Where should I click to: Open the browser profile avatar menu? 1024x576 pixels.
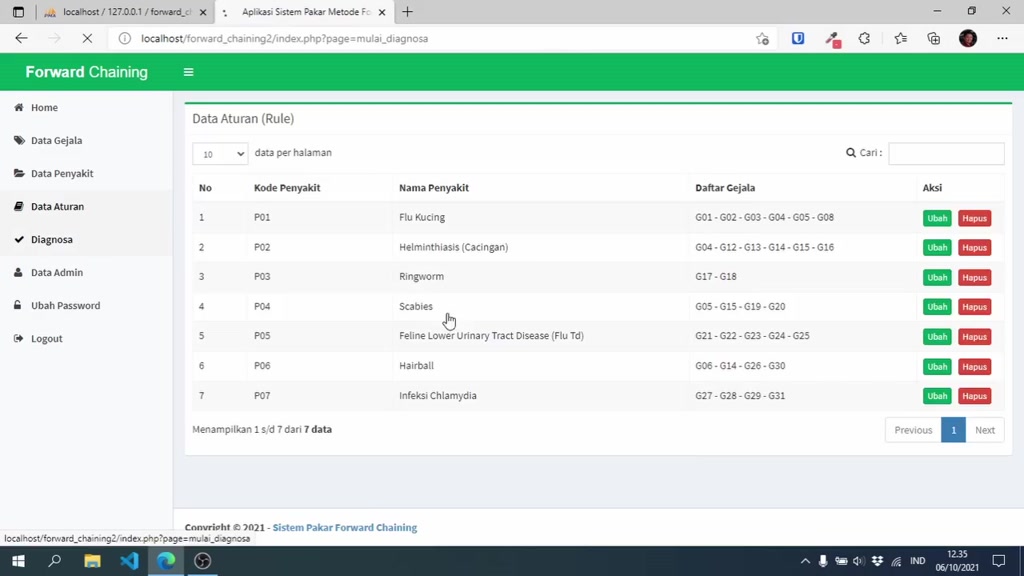[967, 37]
